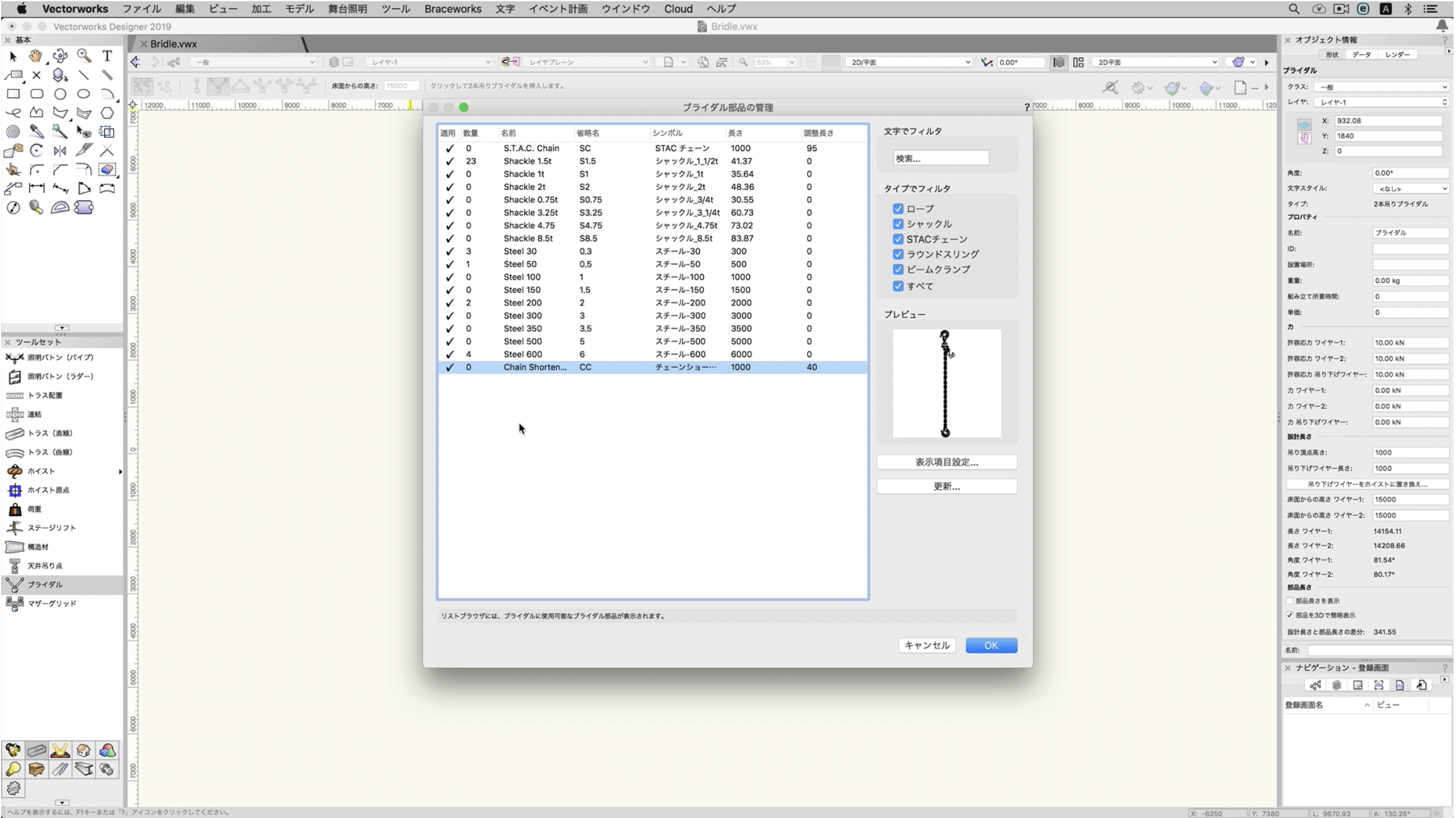
Task: Open the Bluetooth menu bar icon
Action: (1408, 9)
